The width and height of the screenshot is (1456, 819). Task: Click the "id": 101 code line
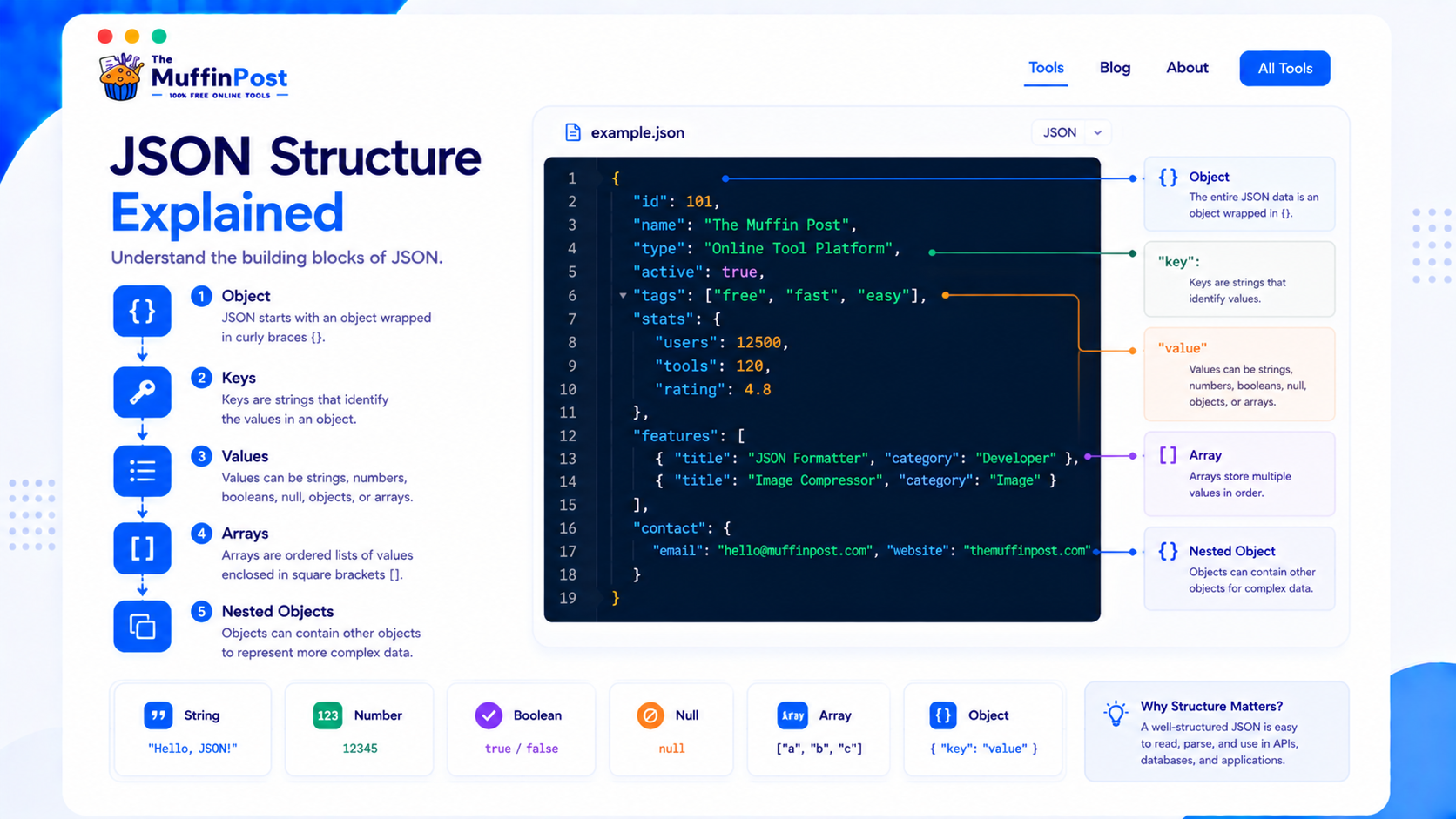tap(677, 202)
